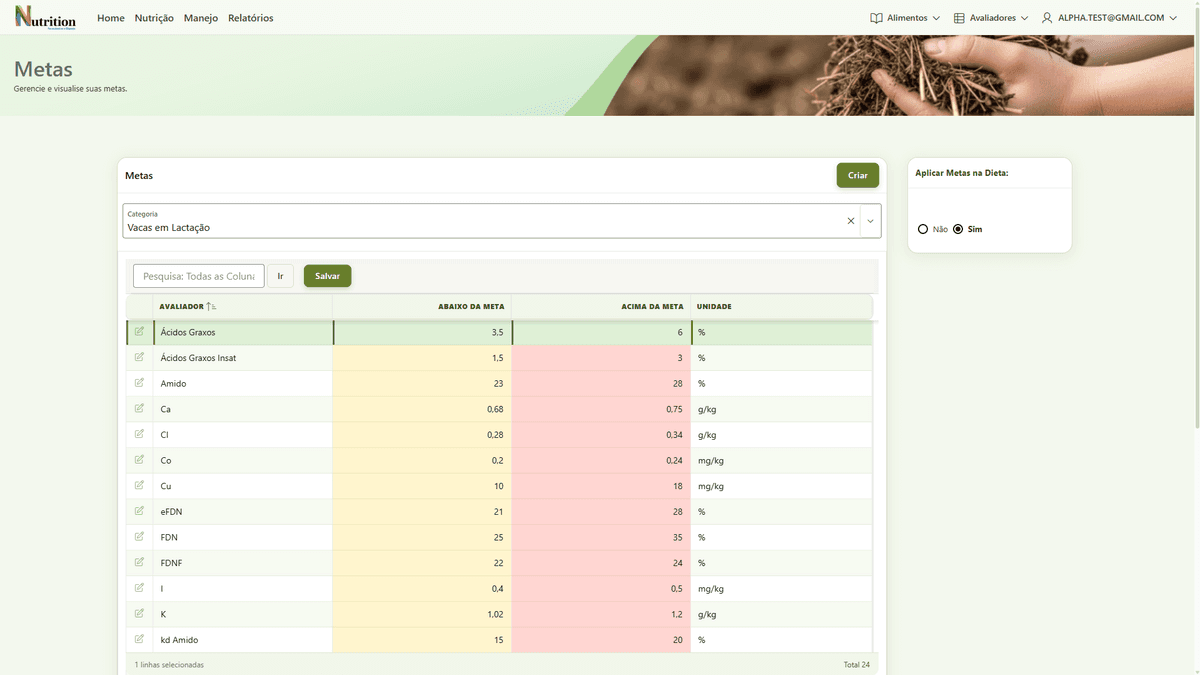The height and width of the screenshot is (675, 1200).
Task: Select the Sim radio option
Action: pos(958,229)
